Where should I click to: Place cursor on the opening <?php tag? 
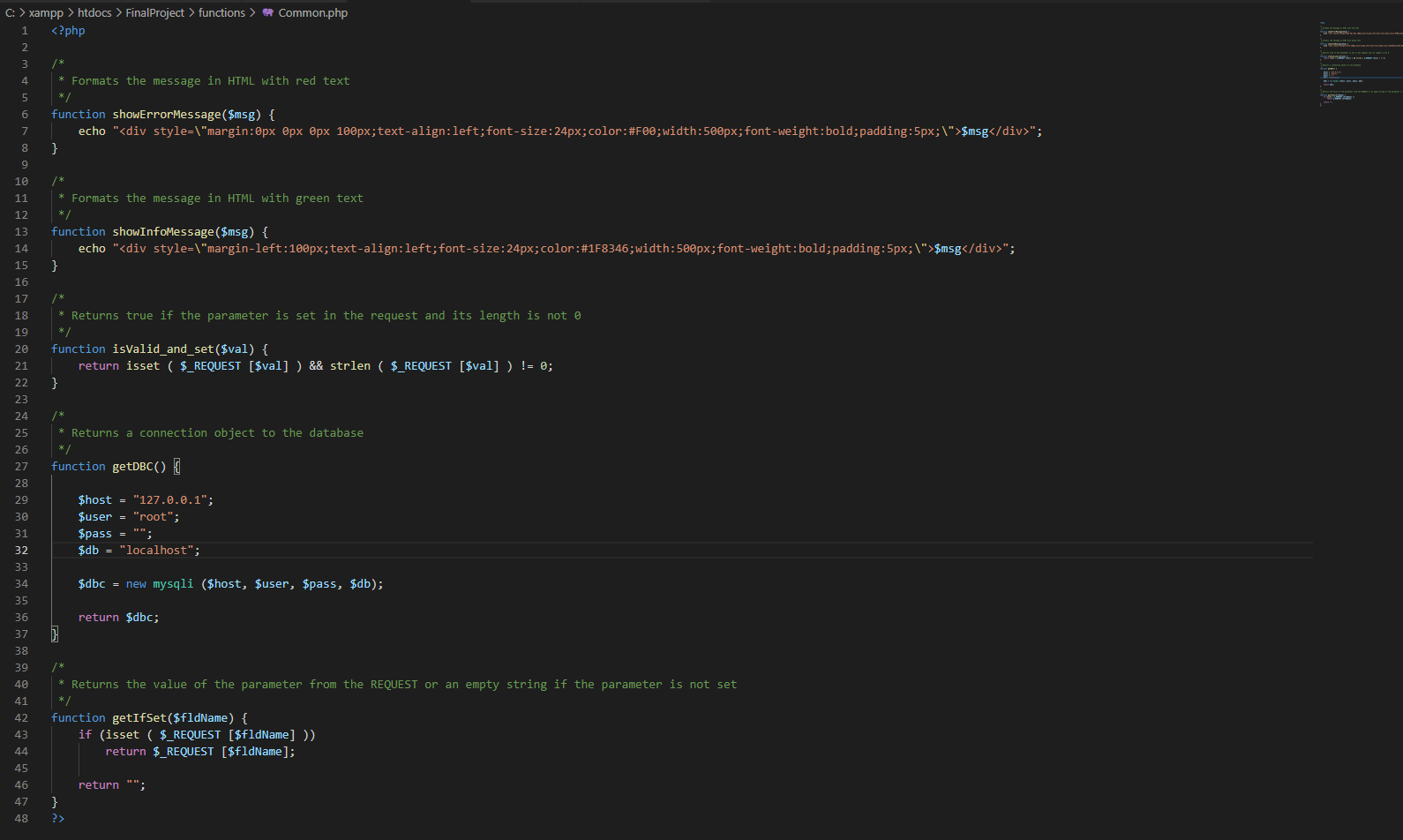point(68,30)
